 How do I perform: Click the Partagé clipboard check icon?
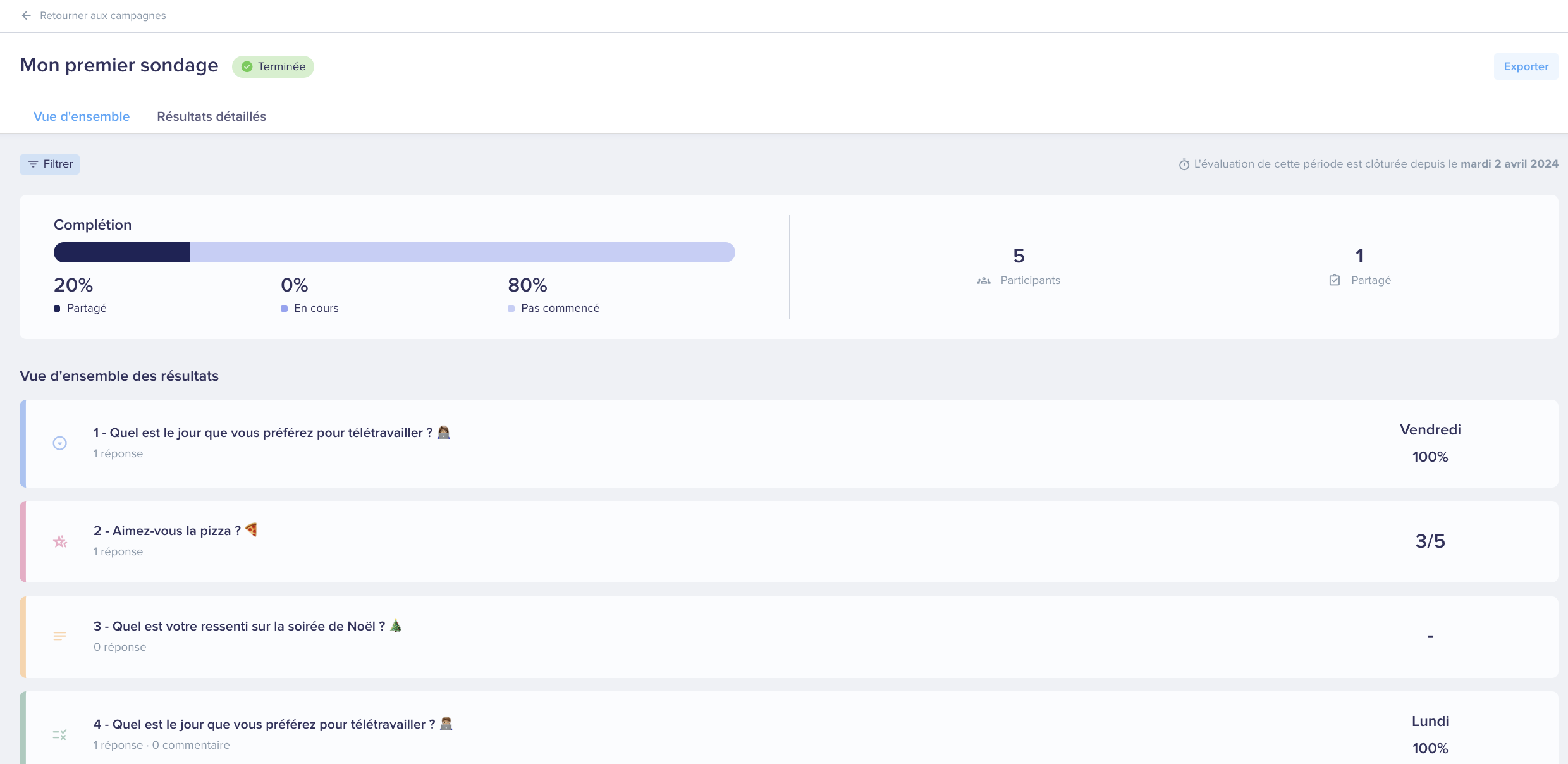1335,280
